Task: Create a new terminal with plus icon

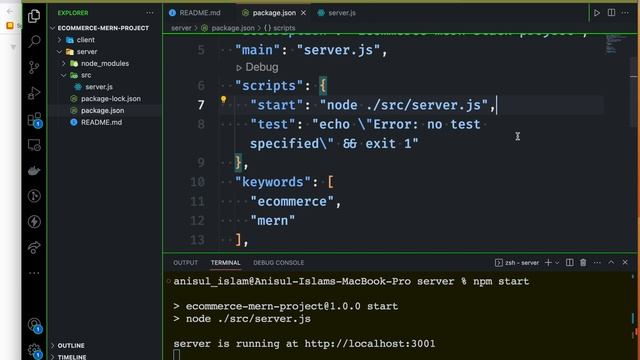Action: tap(548, 262)
